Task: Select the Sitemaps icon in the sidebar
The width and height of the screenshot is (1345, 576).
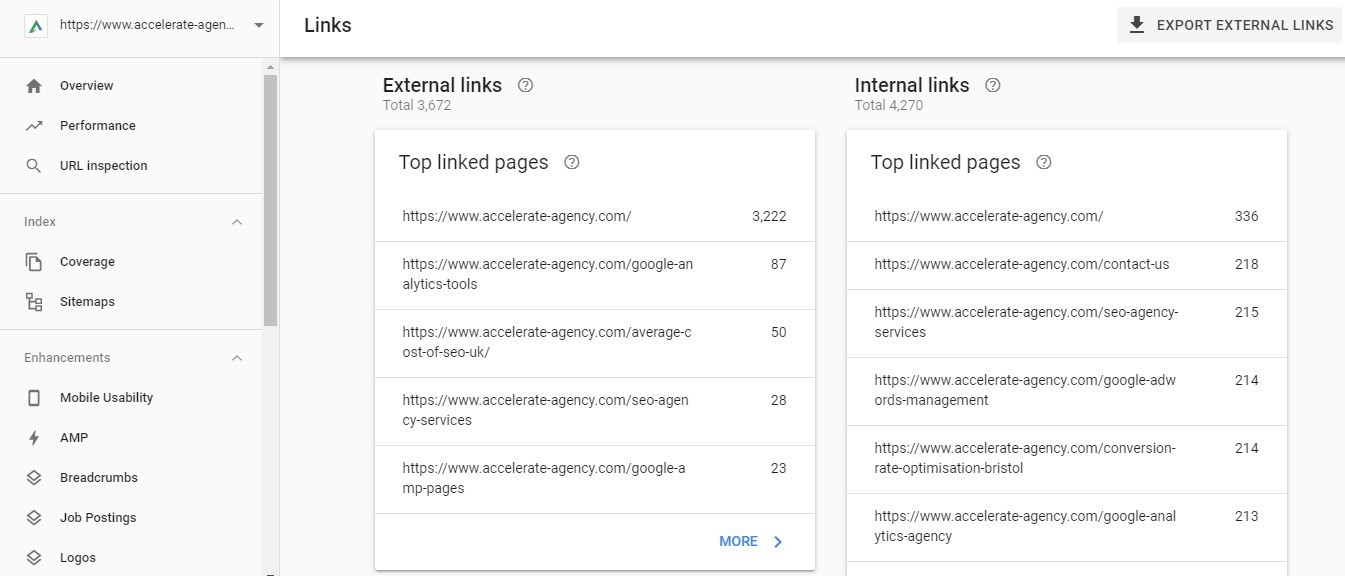Action: [x=36, y=301]
